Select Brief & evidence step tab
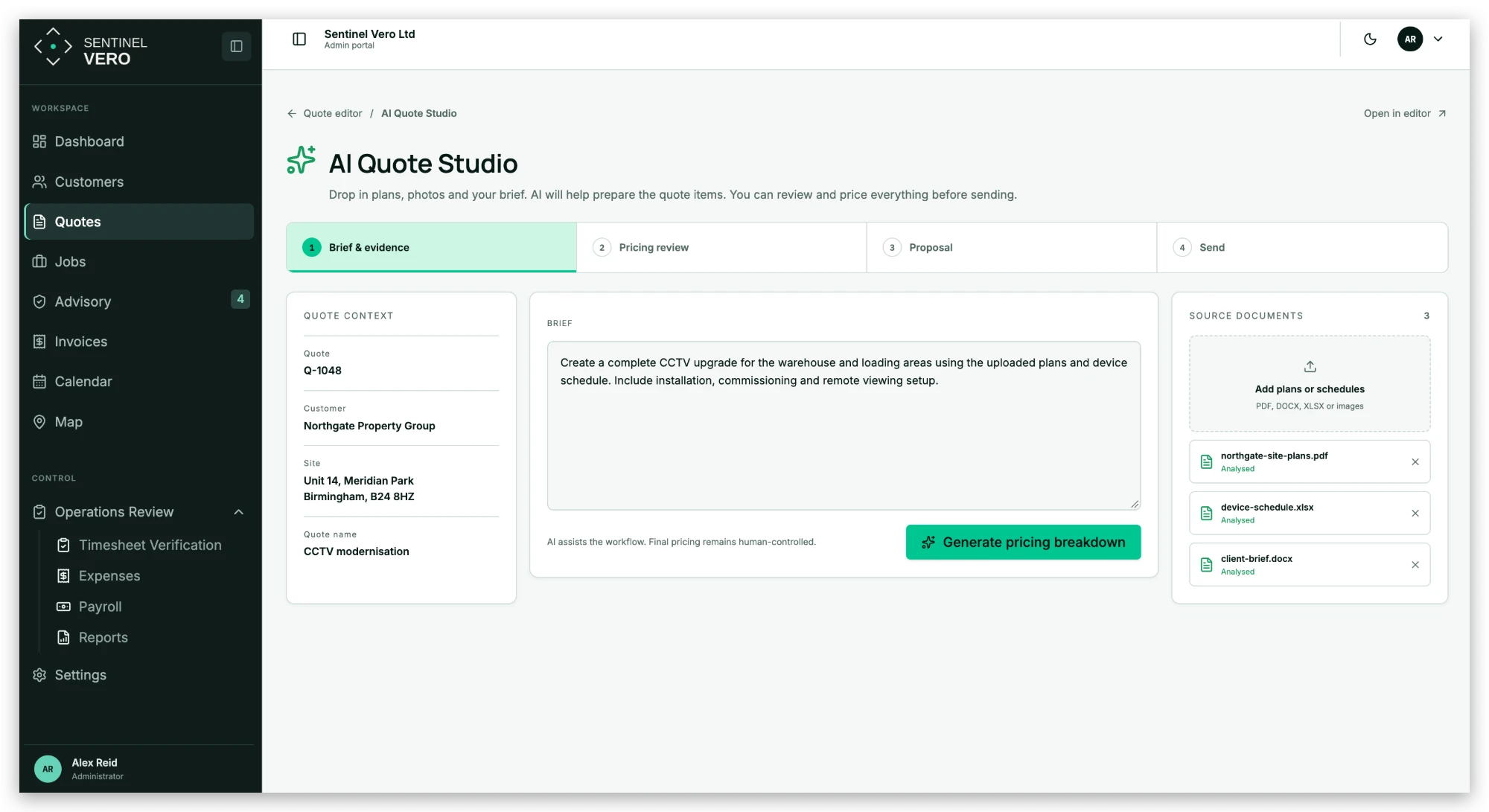 (x=432, y=247)
